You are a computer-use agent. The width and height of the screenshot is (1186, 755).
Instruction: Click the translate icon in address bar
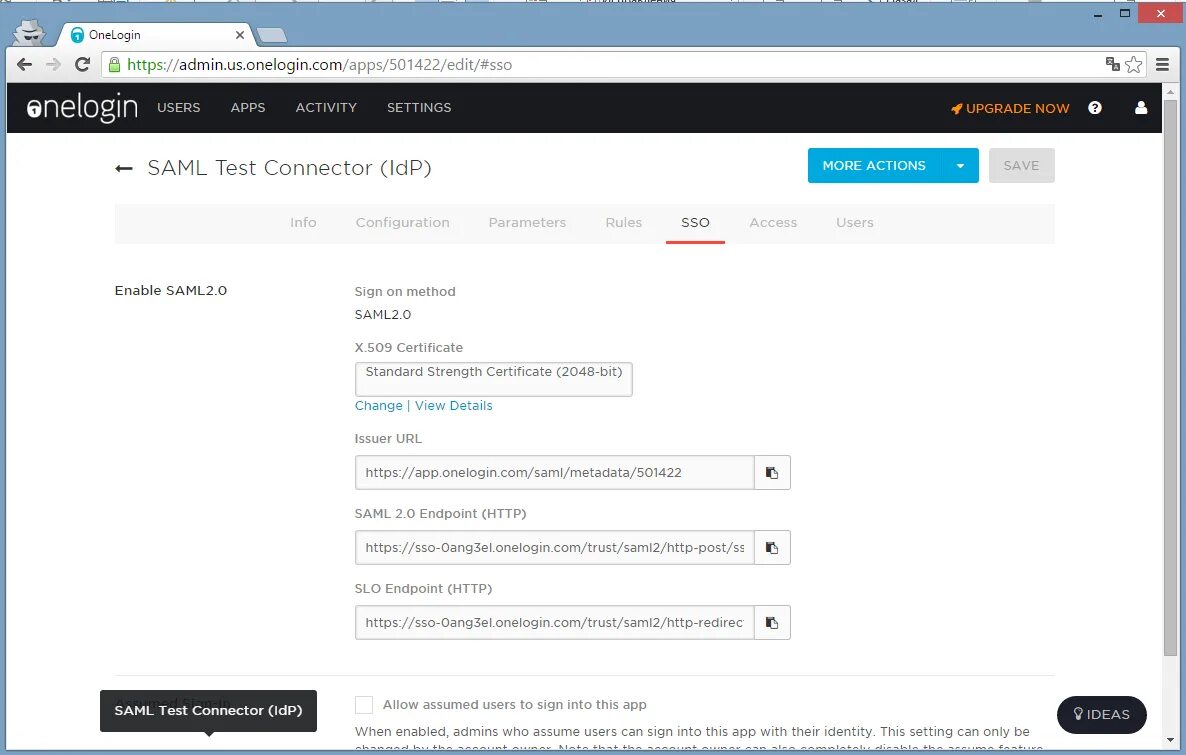pos(1112,64)
